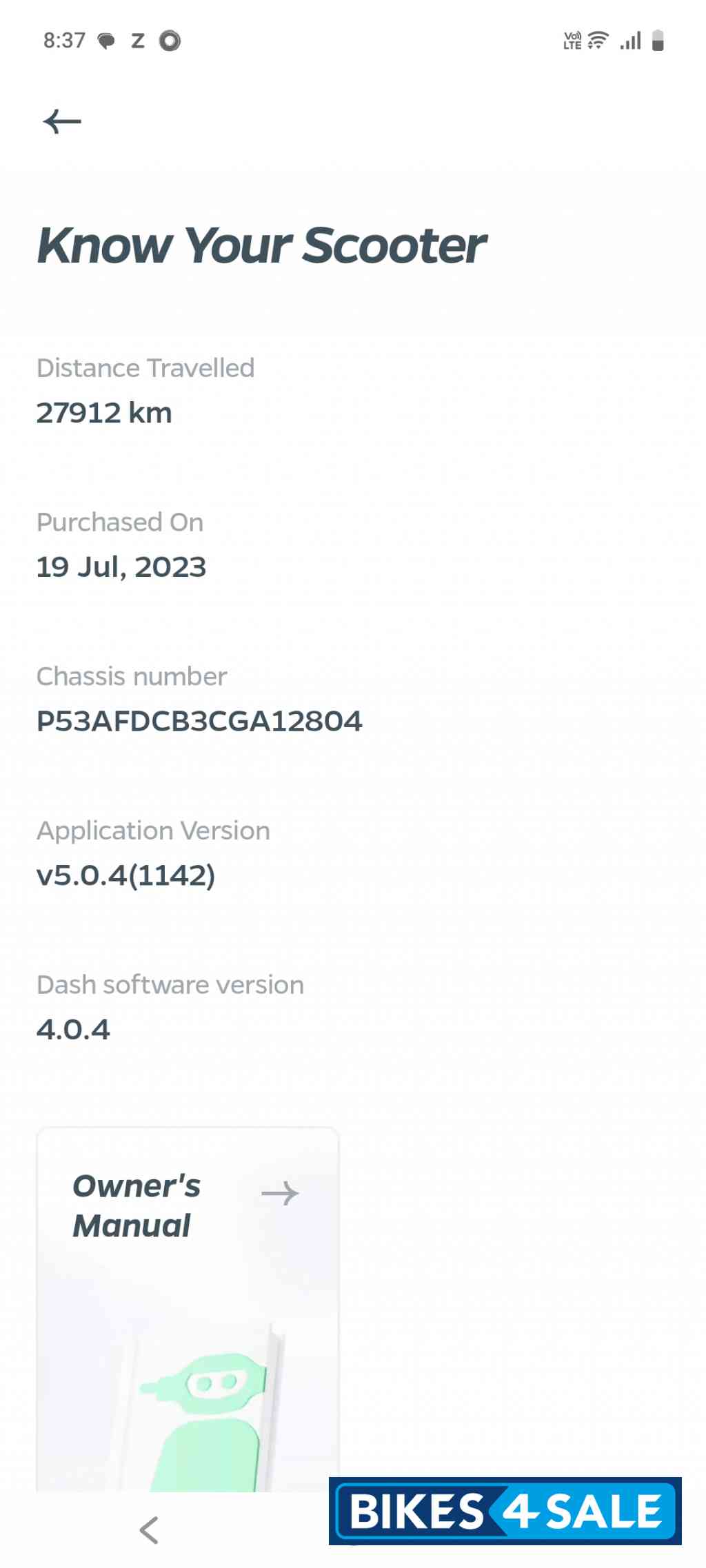The height and width of the screenshot is (1568, 706).
Task: Open the Owner's Manual card title
Action: point(137,1205)
